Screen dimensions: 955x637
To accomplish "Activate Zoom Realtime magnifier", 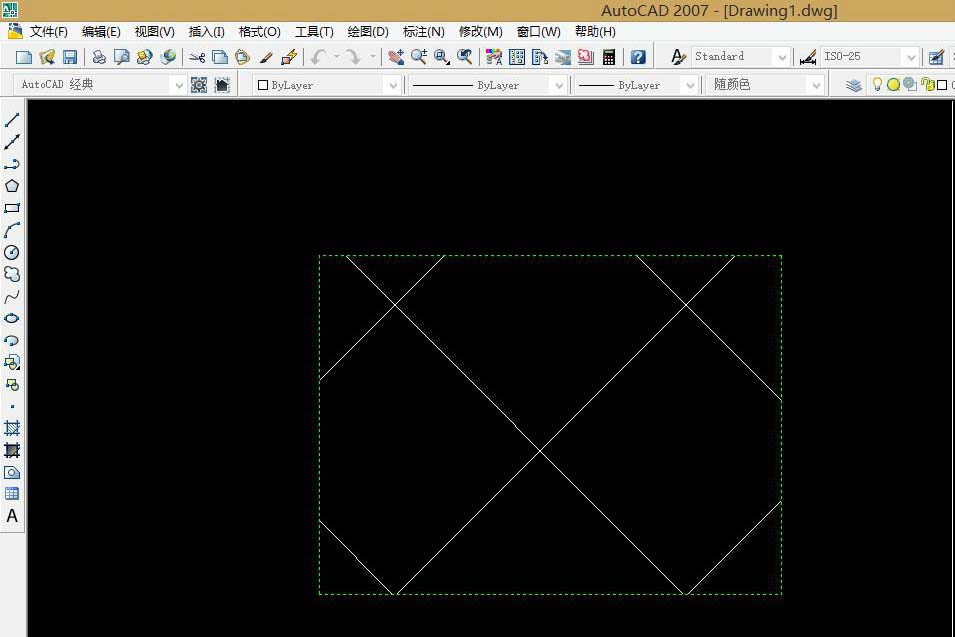I will coord(418,57).
